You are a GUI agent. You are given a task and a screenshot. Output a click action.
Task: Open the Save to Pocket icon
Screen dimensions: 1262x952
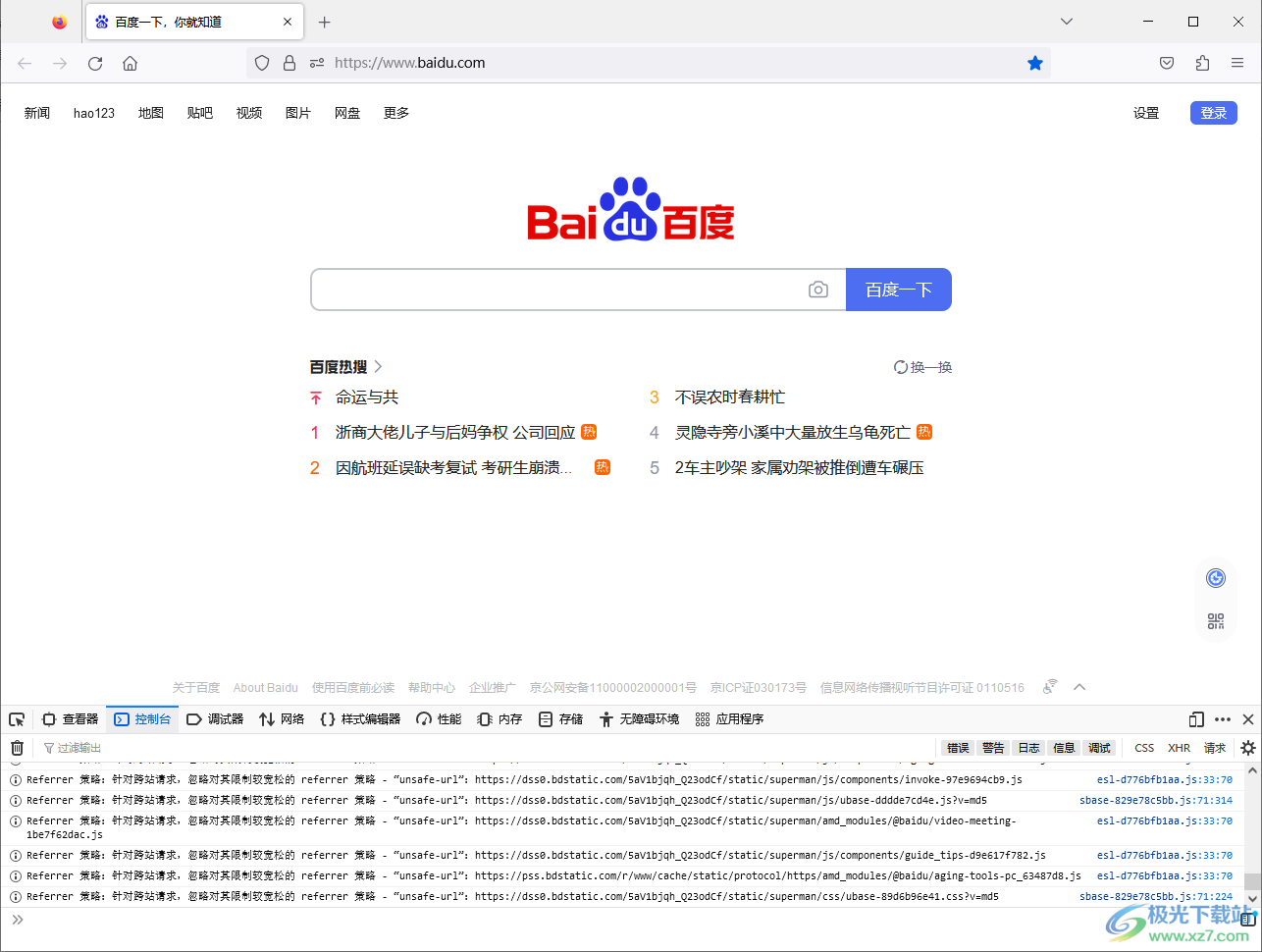click(x=1167, y=63)
